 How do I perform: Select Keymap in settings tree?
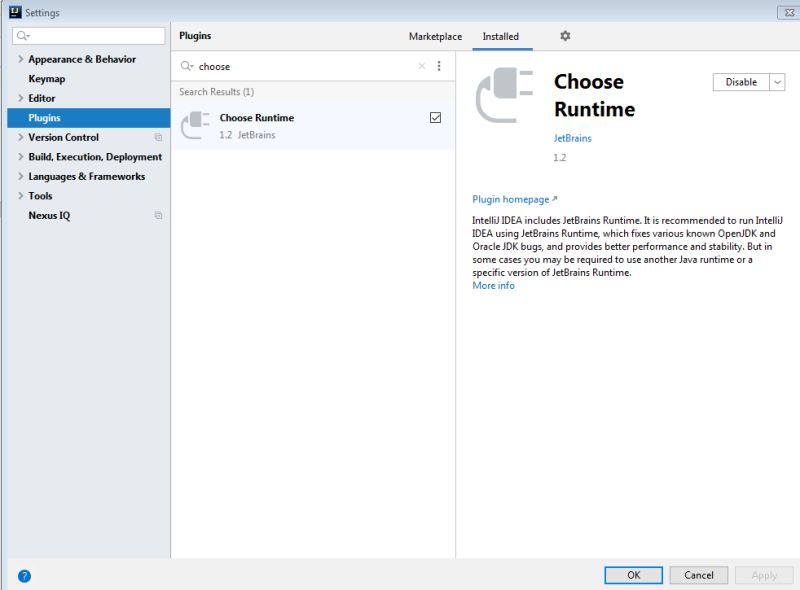[46, 79]
